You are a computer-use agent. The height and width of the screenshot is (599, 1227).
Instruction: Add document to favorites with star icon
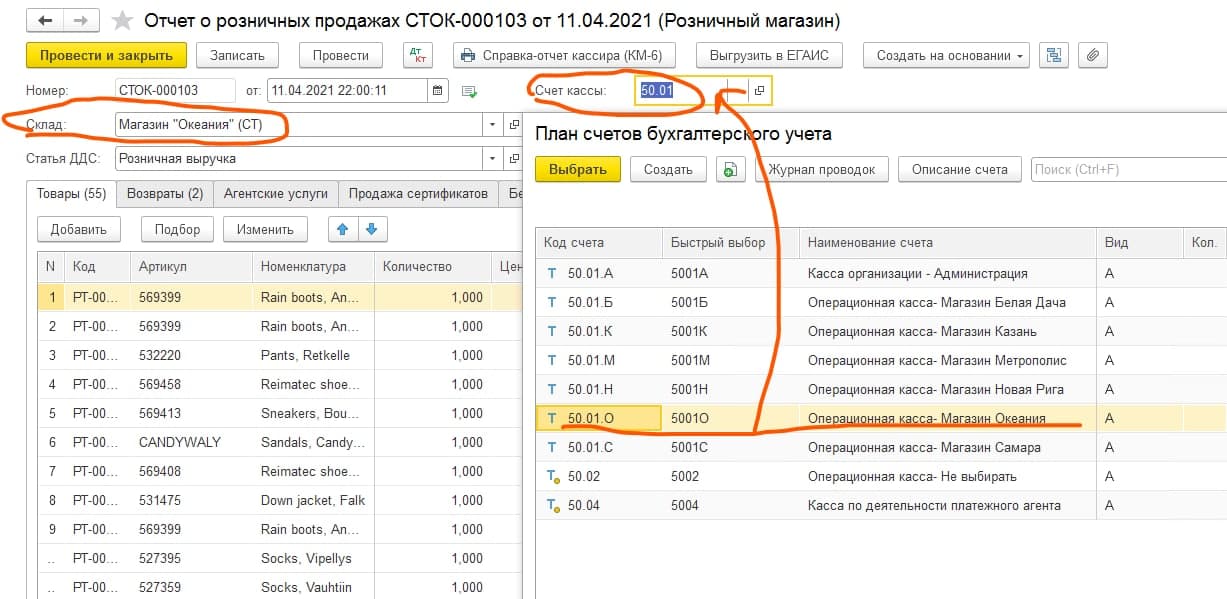click(x=122, y=20)
